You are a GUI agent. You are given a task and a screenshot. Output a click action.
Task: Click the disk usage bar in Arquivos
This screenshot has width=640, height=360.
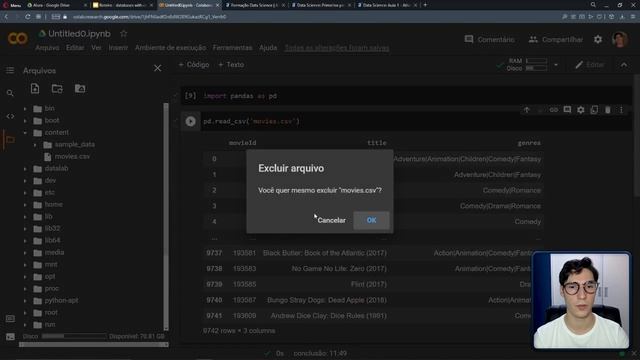74,336
